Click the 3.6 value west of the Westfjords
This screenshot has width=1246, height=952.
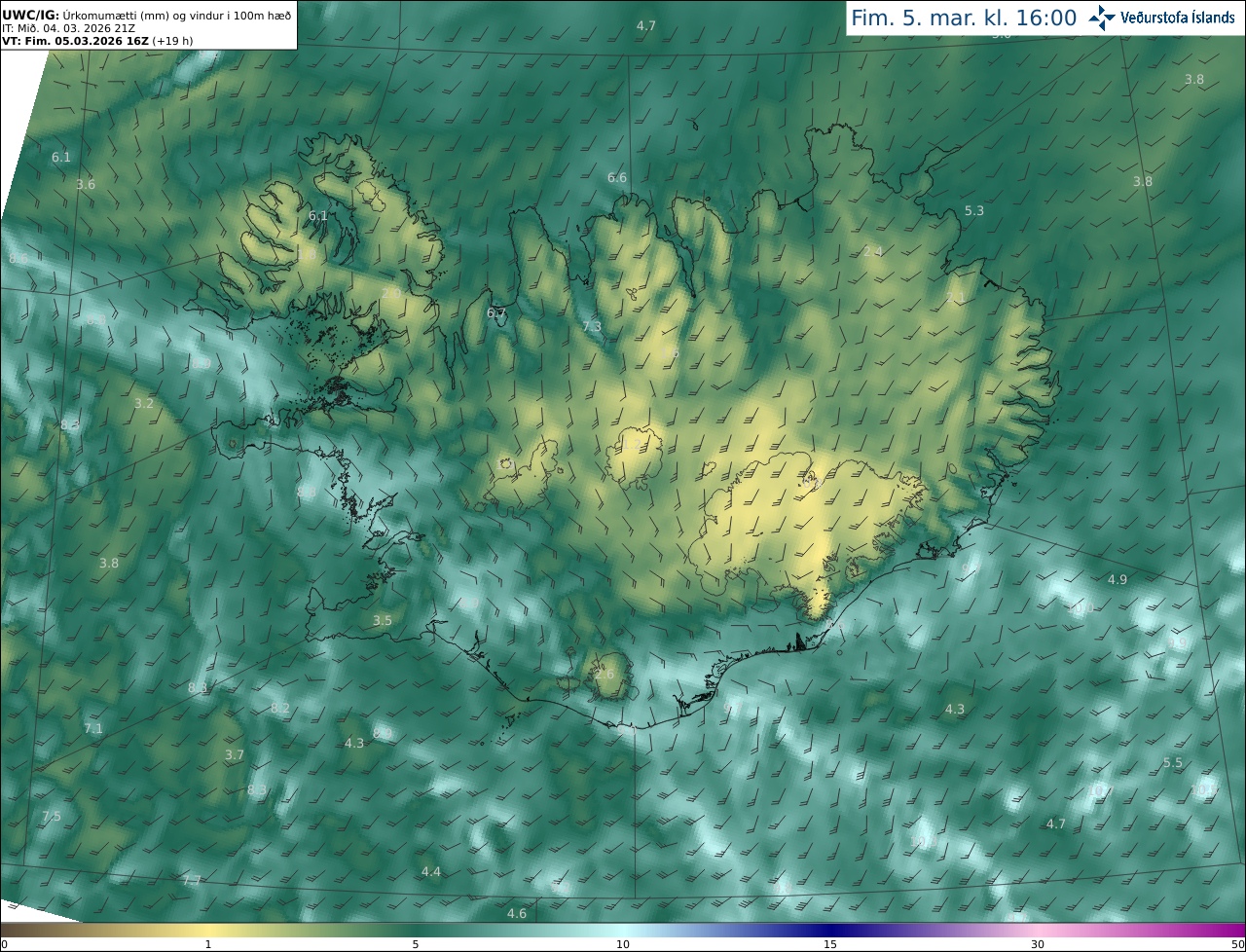(86, 185)
